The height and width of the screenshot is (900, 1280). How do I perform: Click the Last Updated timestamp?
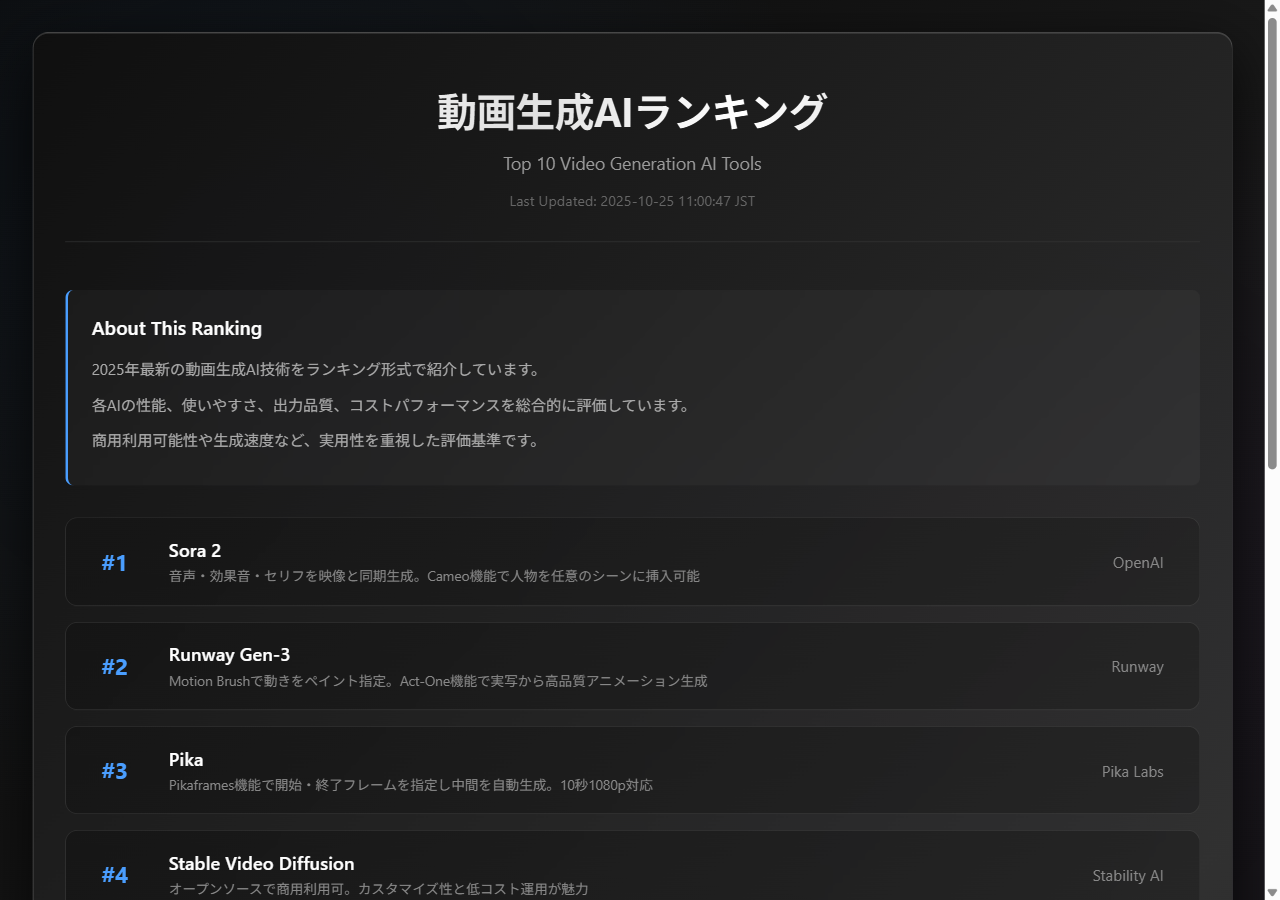(x=632, y=201)
